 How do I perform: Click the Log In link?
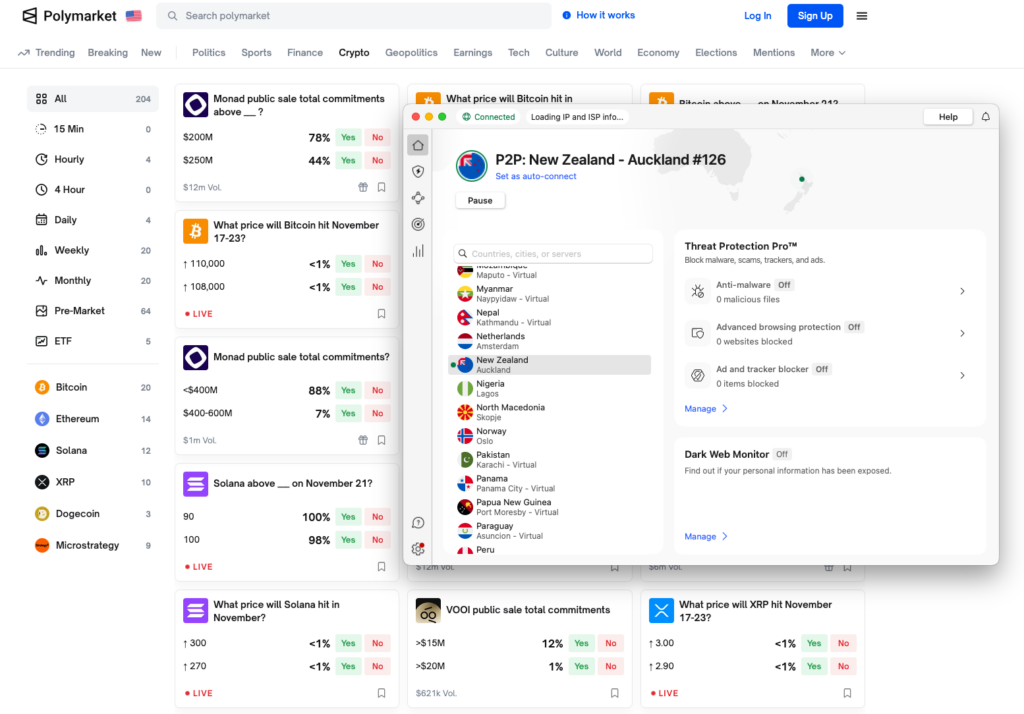click(758, 16)
